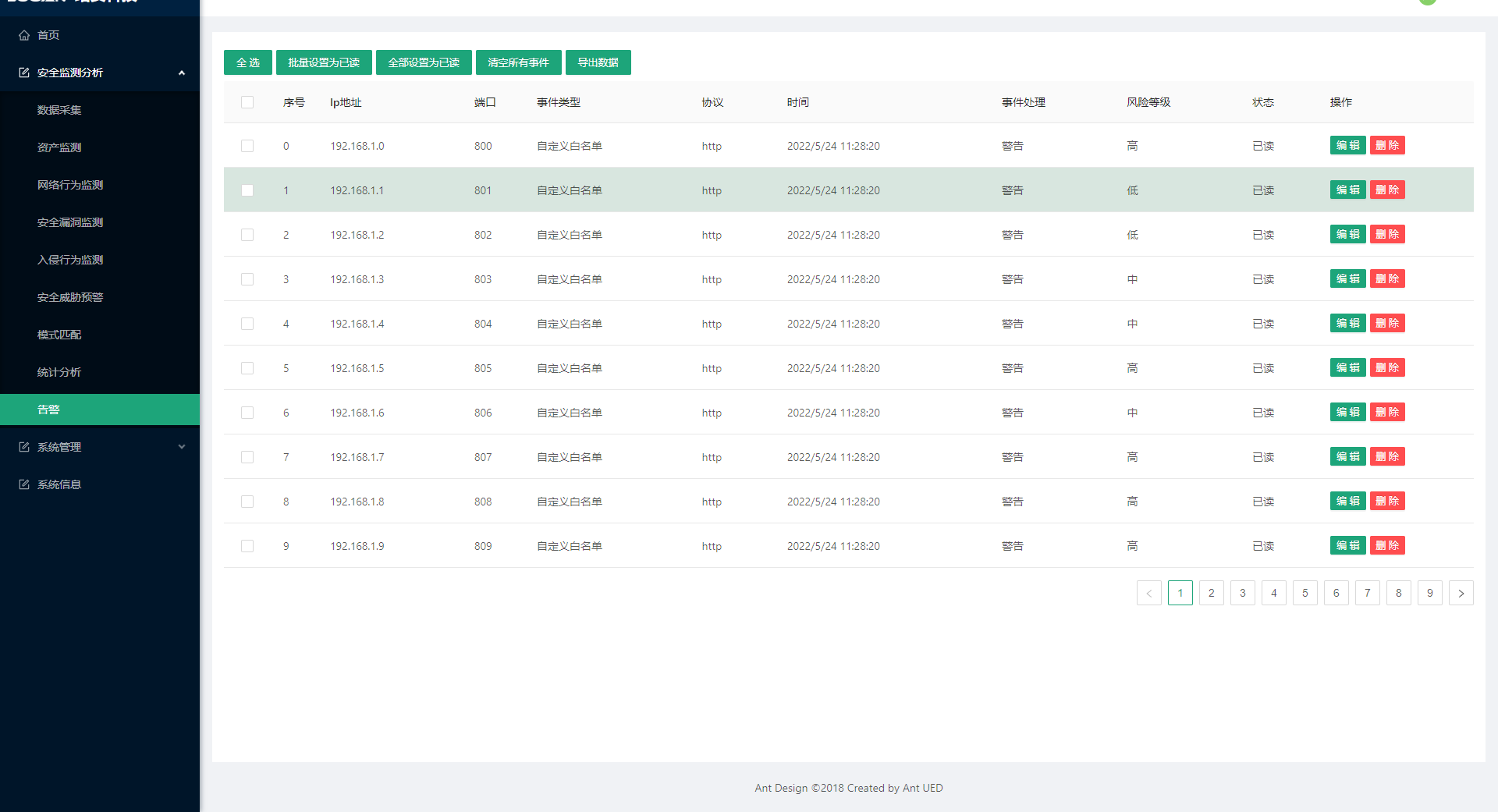
Task: Open the 入侵行为监测 menu item
Action: click(70, 260)
